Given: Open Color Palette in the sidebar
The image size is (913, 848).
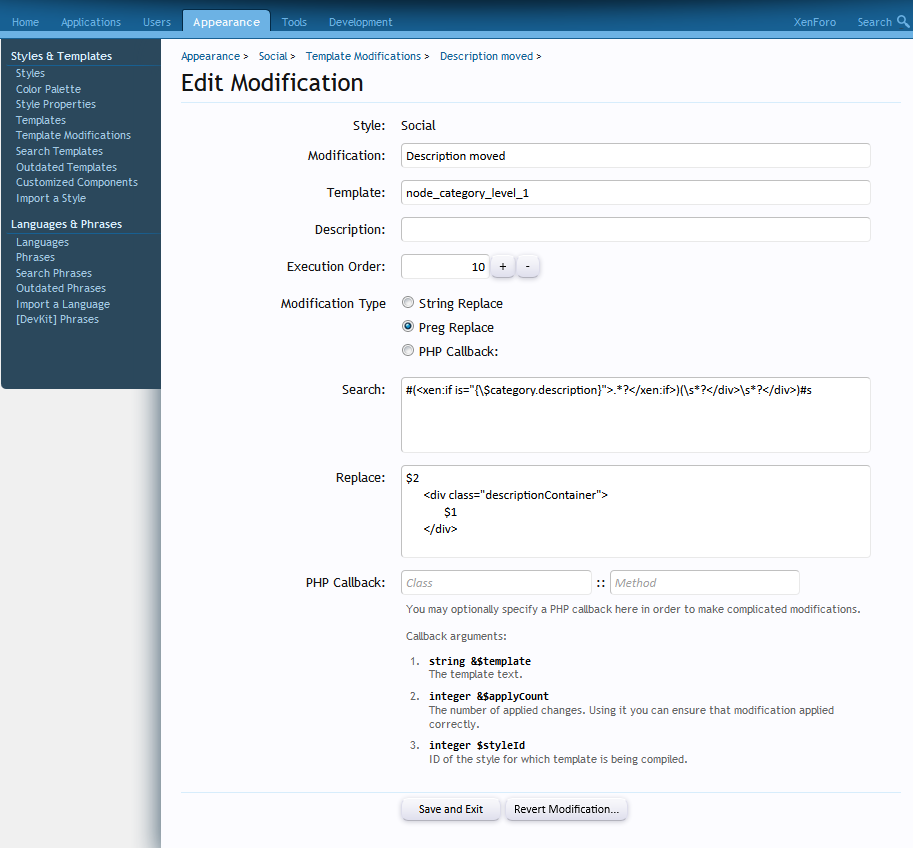Looking at the screenshot, I should point(48,89).
